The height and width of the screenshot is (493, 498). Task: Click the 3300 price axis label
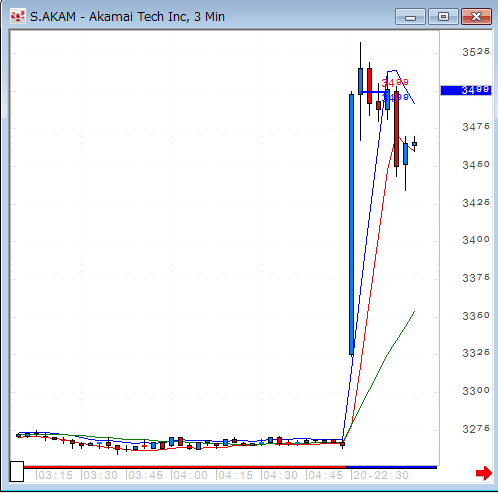click(476, 390)
